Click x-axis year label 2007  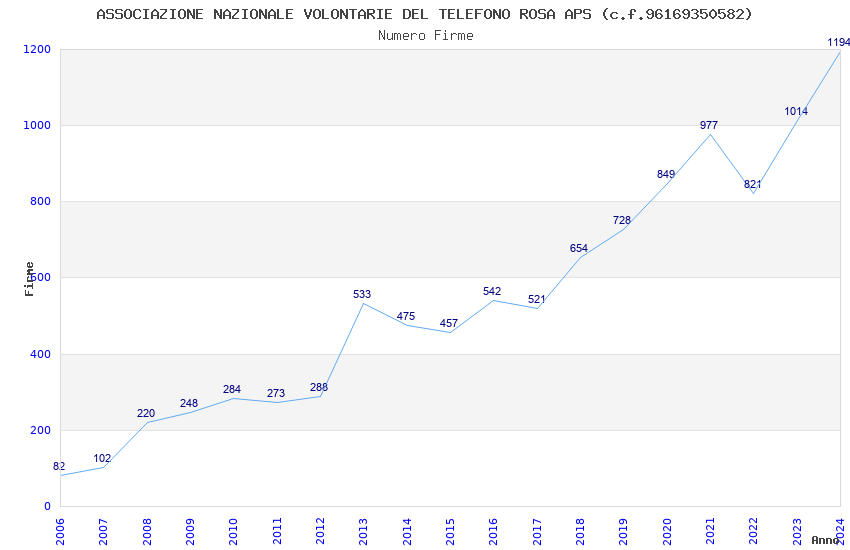[x=103, y=531]
